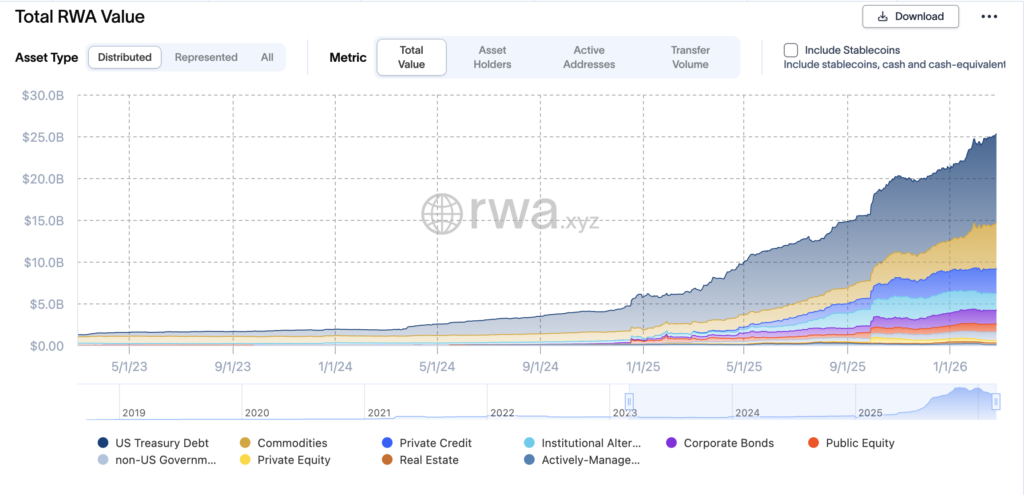Choose the All asset type option
The image size is (1024, 495).
[x=267, y=58]
